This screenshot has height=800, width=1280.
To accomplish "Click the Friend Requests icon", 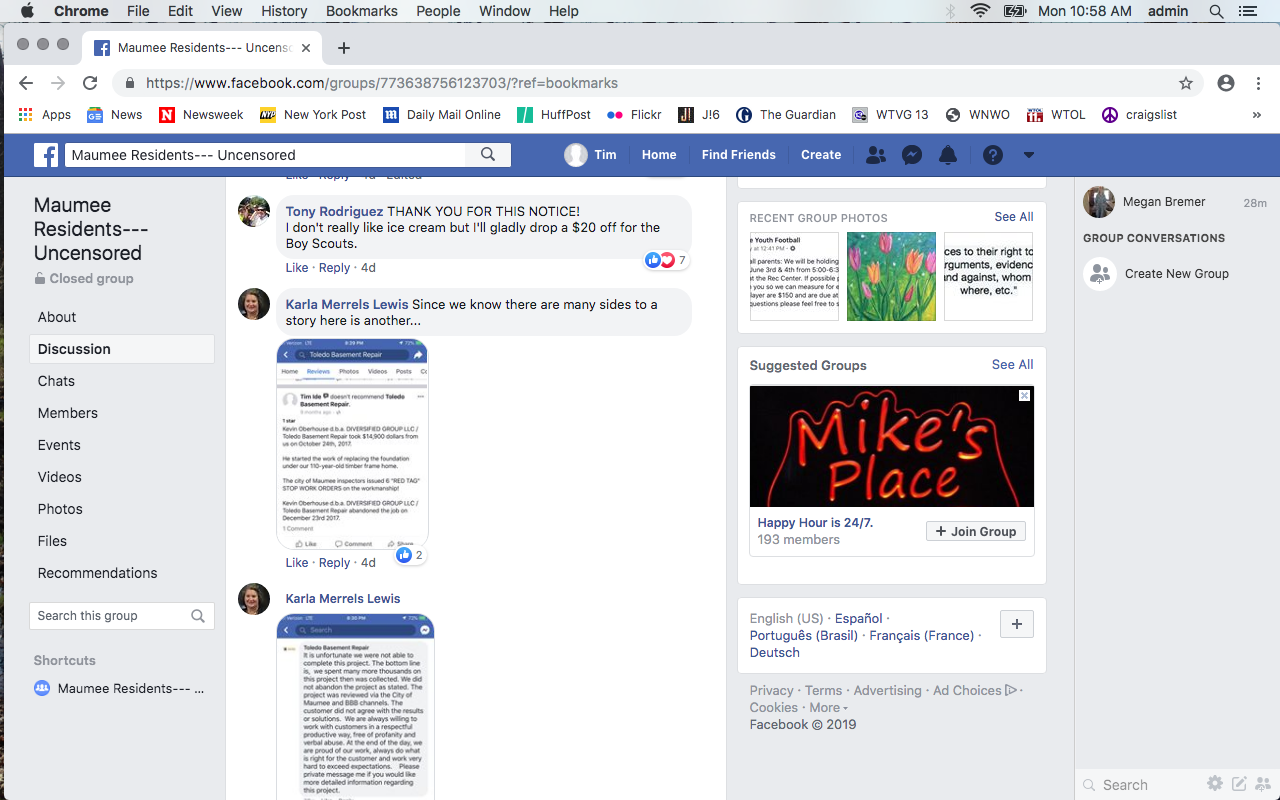I will pos(875,155).
